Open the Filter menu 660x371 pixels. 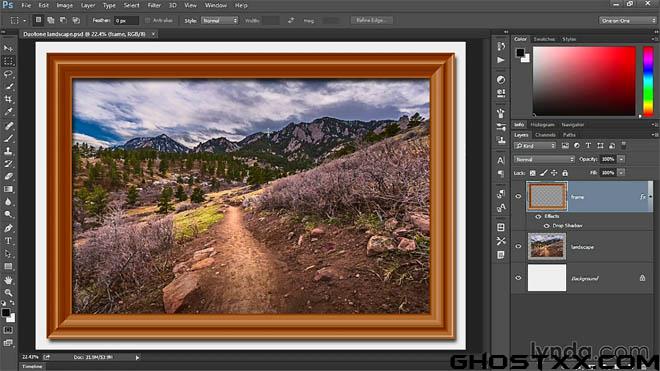coord(154,5)
